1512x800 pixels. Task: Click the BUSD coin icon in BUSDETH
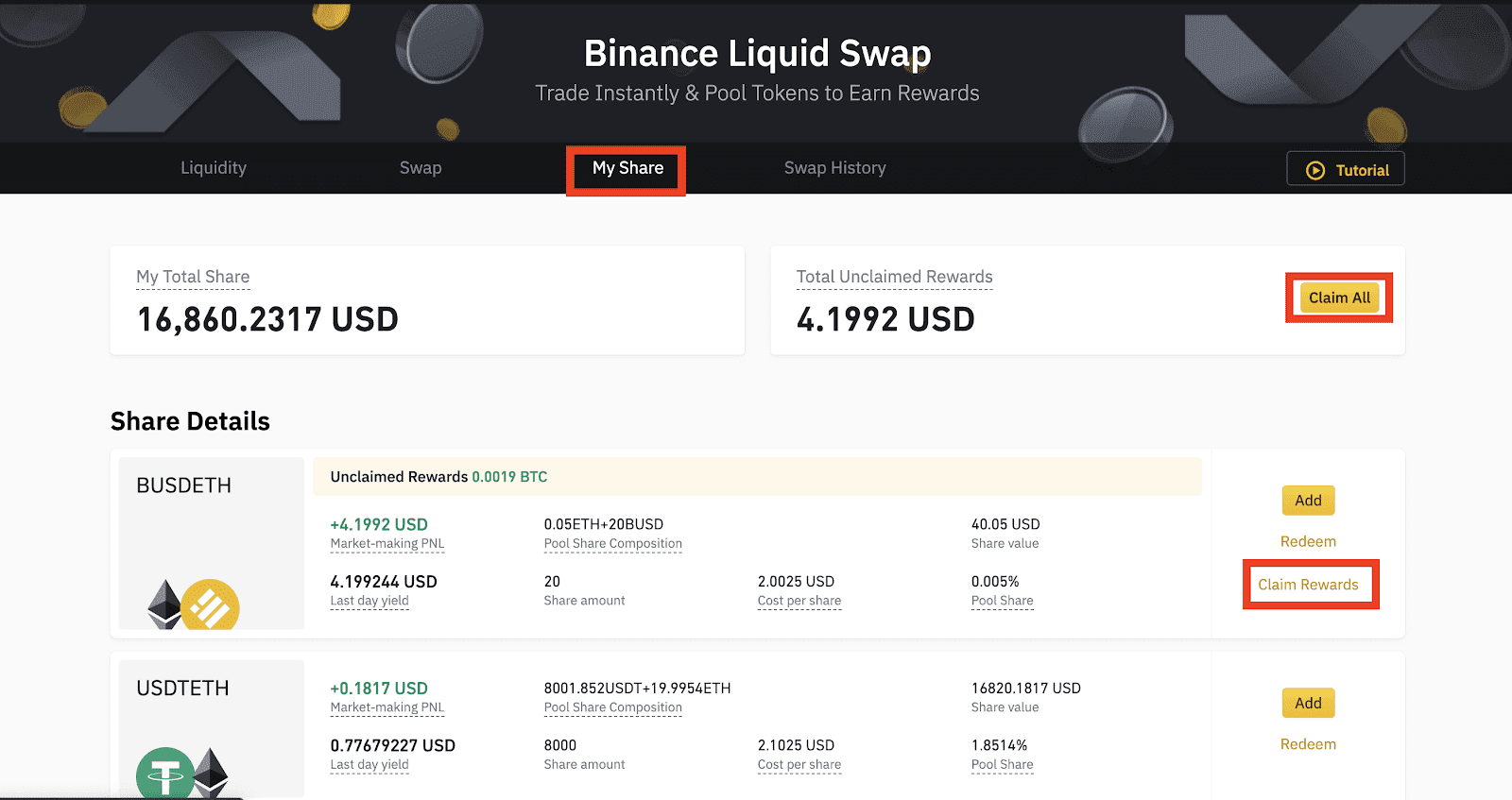210,605
